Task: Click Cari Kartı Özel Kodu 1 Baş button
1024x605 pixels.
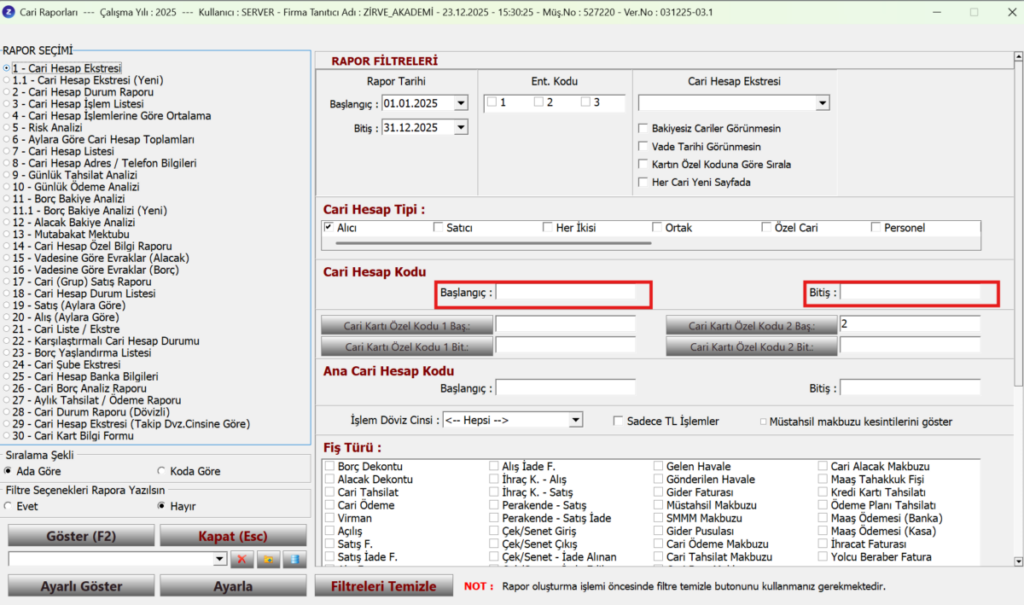Action: (x=407, y=325)
